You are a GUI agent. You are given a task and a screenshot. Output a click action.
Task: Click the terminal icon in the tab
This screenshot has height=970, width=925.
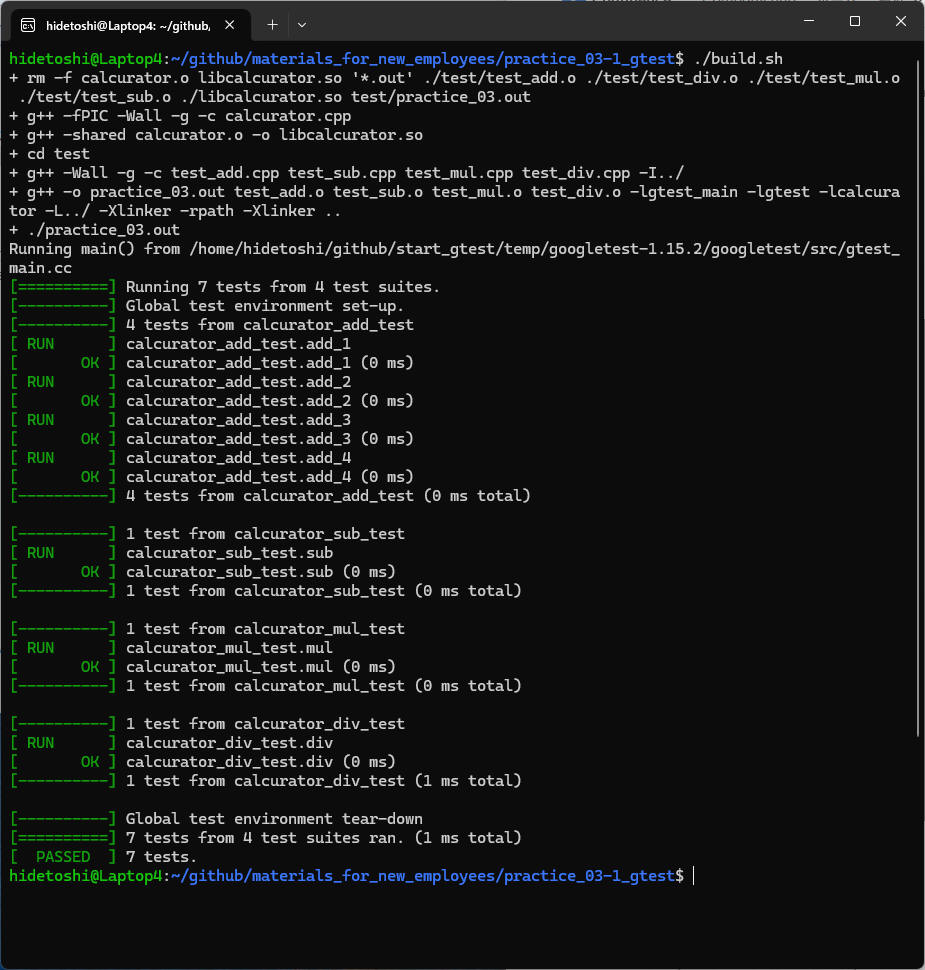[29, 24]
